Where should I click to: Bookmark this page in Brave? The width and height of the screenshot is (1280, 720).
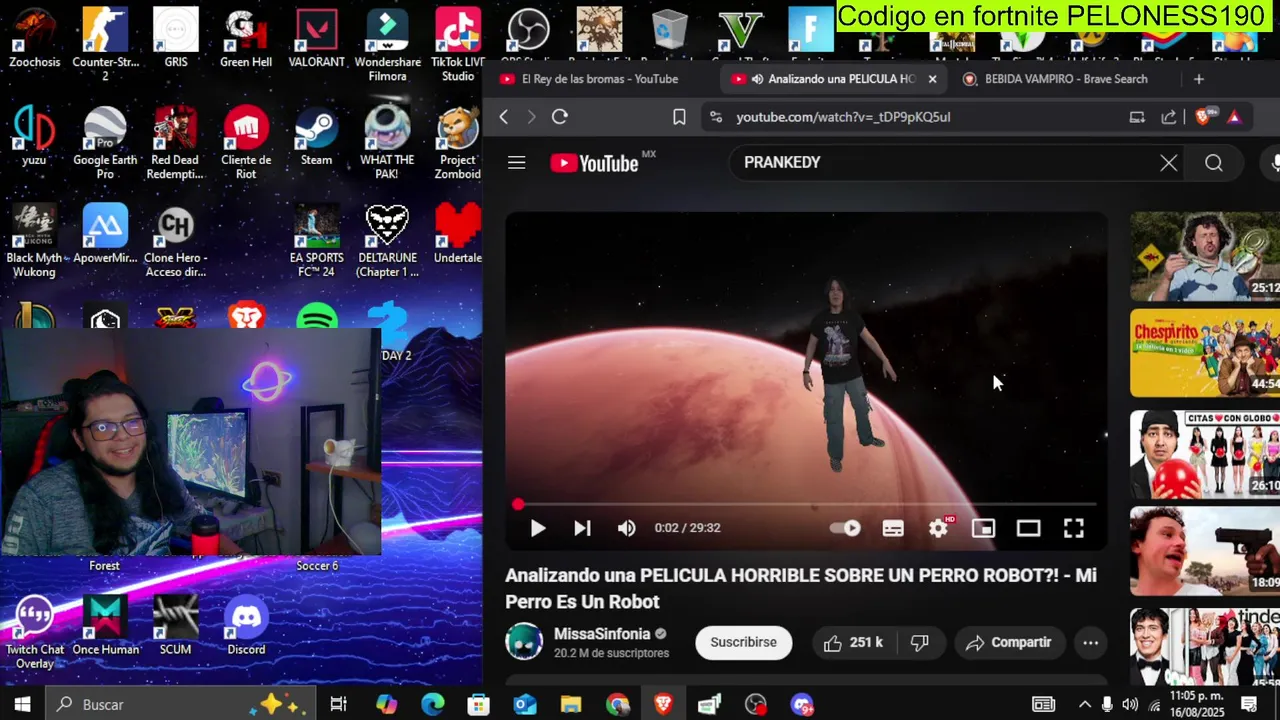(x=679, y=117)
